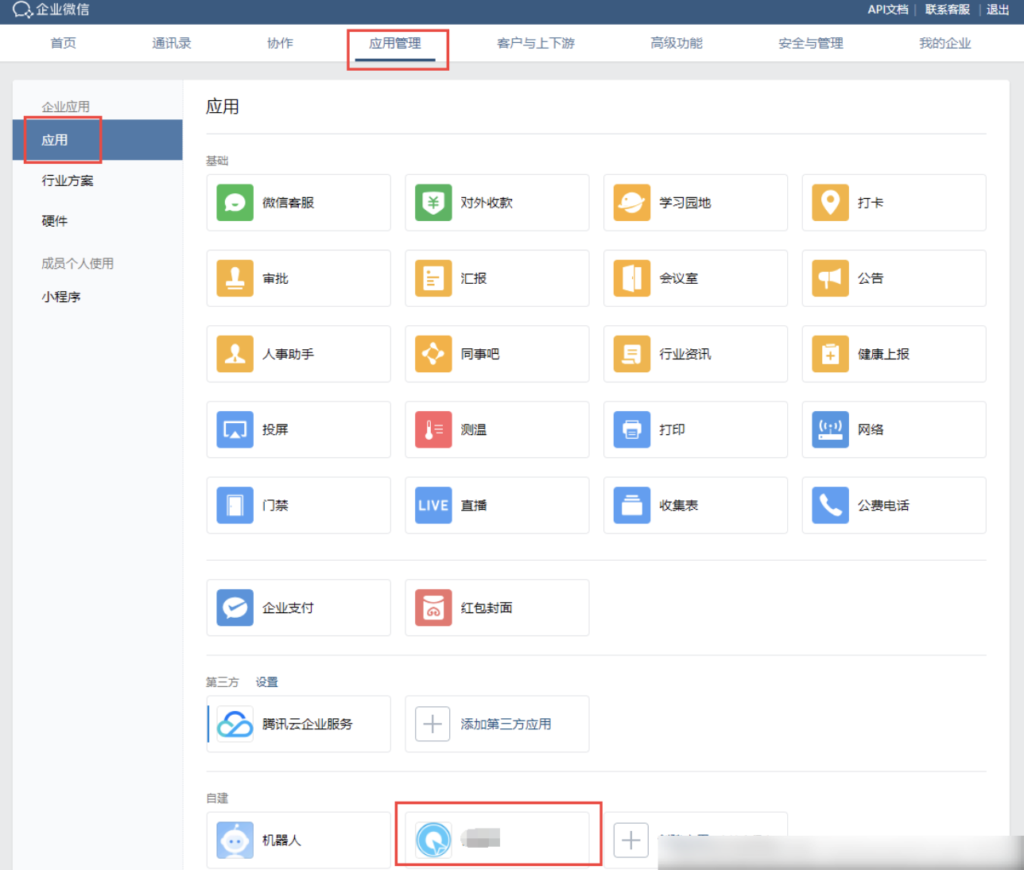Select the 公费电话 phone app
Viewport: 1024px width, 870px height.
pyautogui.click(x=893, y=505)
